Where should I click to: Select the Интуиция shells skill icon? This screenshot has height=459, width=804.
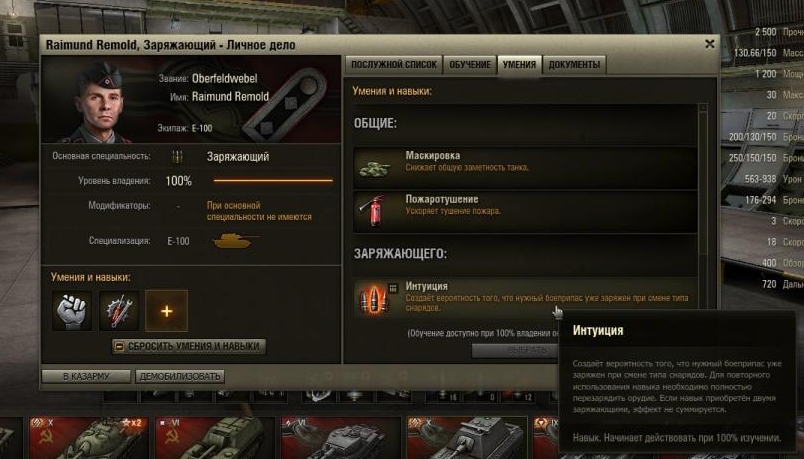pyautogui.click(x=374, y=298)
